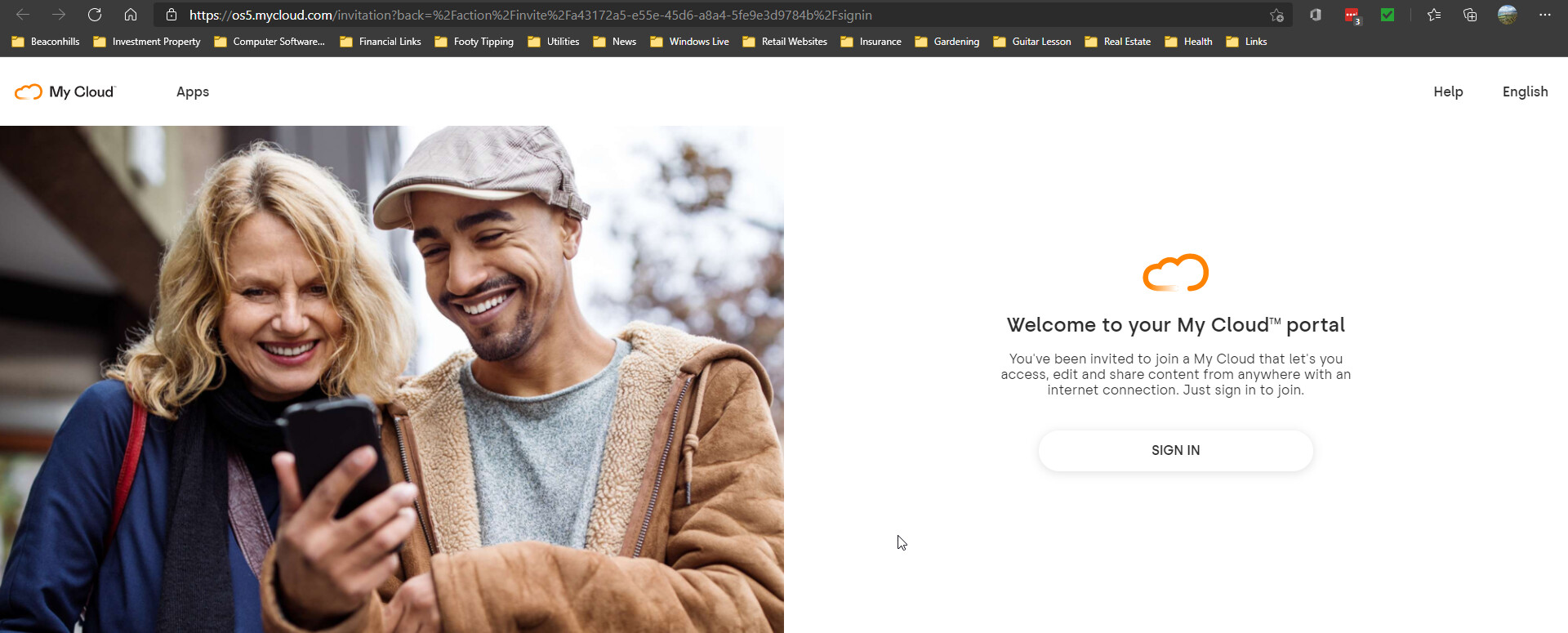1568x633 pixels.
Task: Click the photo of two people with phone
Action: [x=392, y=379]
